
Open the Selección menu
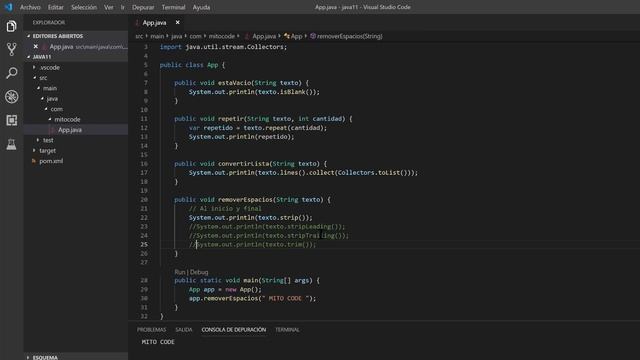(84, 7)
